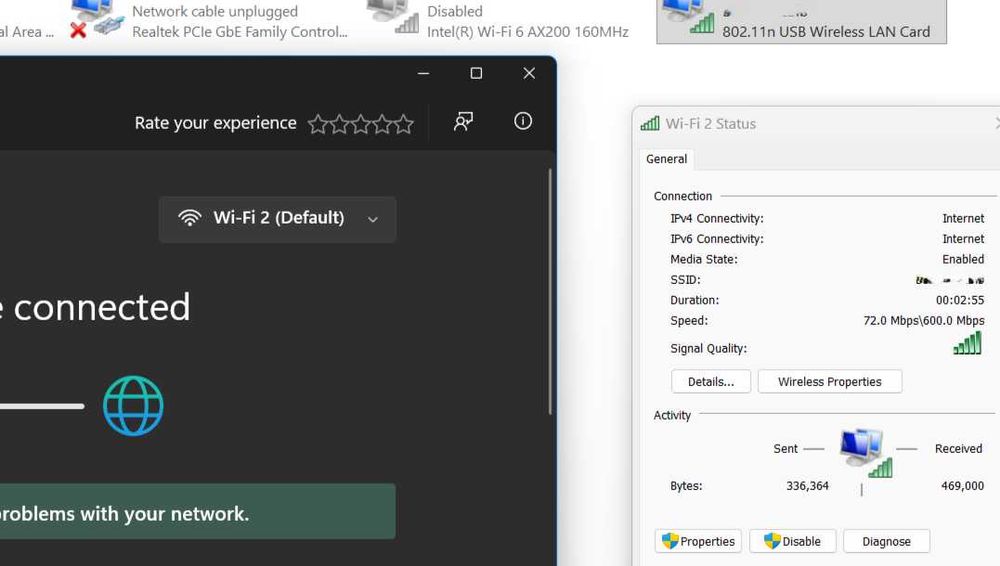
Task: Open the Wi-Fi 2 (Default) adapter dropdown
Action: 277,219
